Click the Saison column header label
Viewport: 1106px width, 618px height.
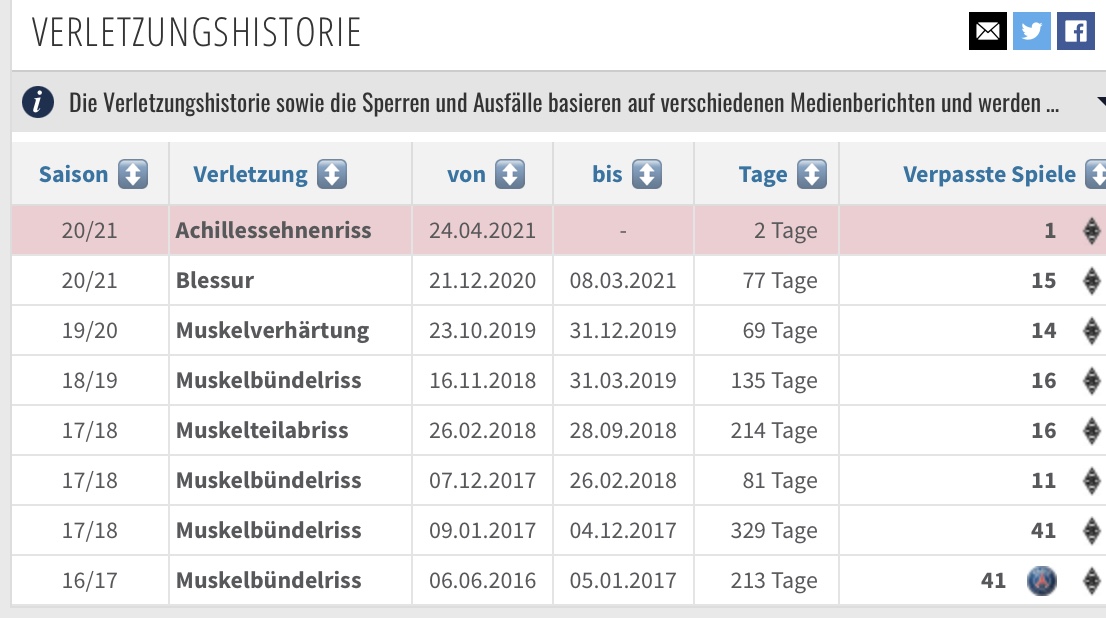(73, 175)
